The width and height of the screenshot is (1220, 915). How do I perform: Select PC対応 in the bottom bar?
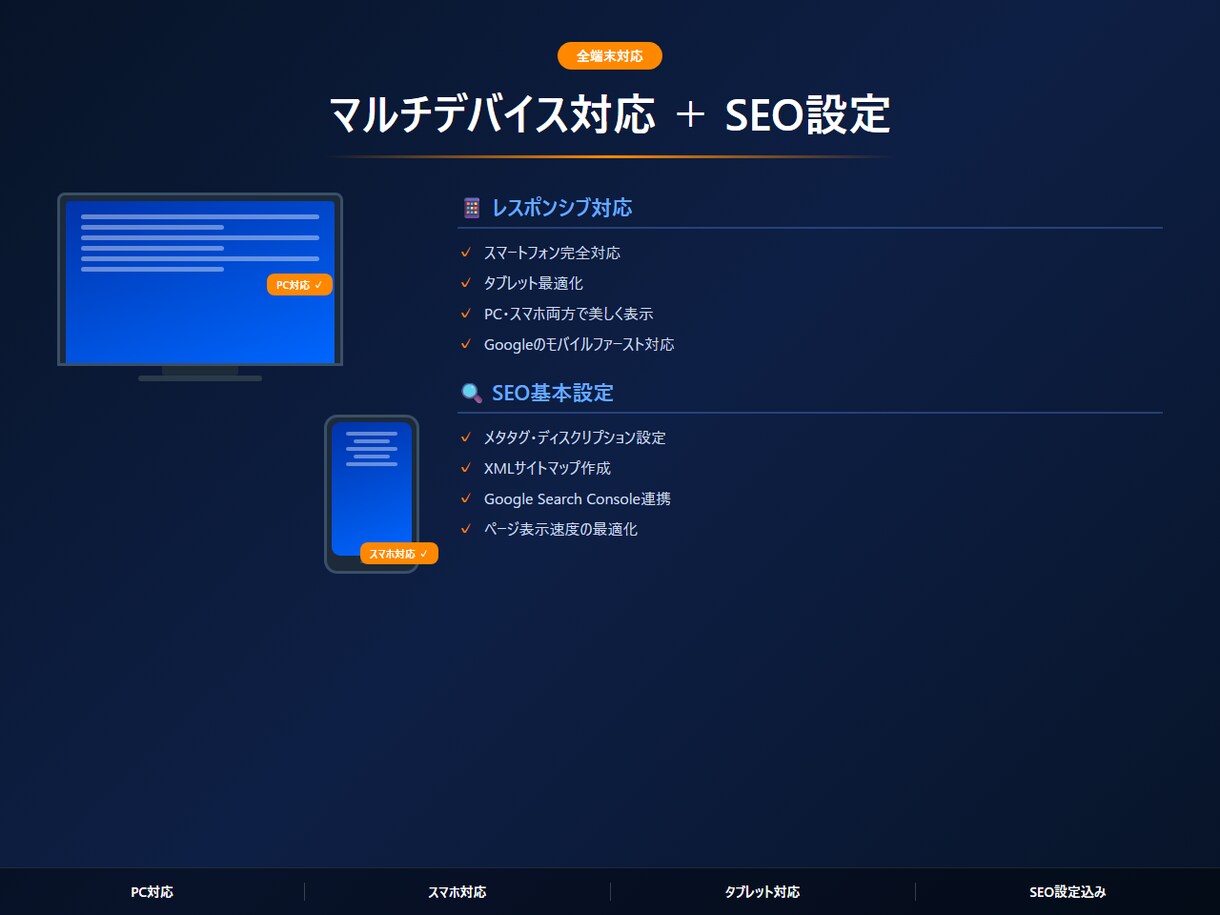tap(152, 892)
